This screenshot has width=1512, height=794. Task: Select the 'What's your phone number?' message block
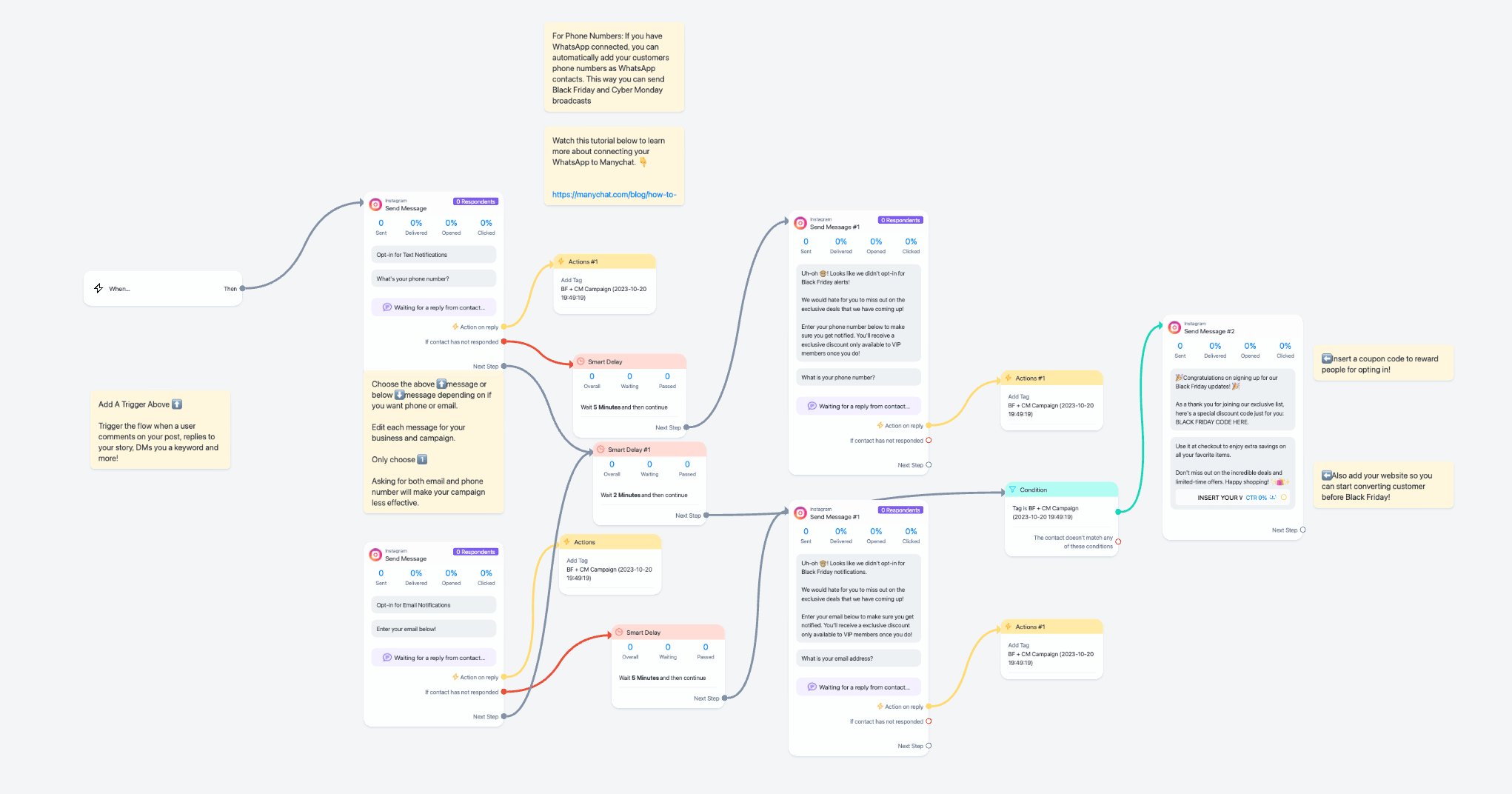pos(433,279)
